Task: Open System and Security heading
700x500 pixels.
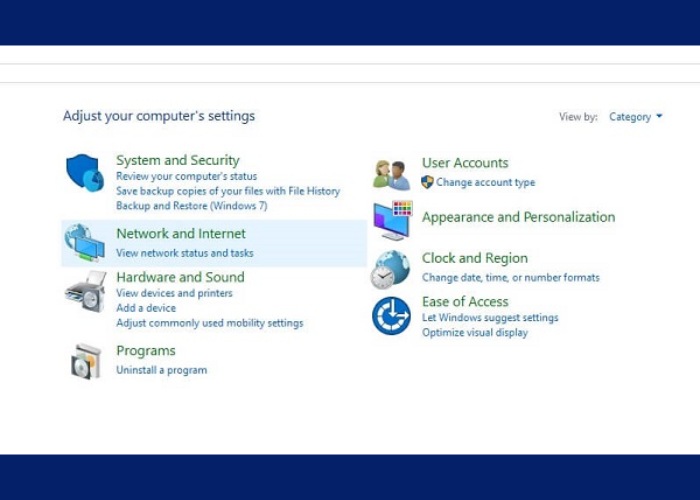Action: tap(178, 160)
